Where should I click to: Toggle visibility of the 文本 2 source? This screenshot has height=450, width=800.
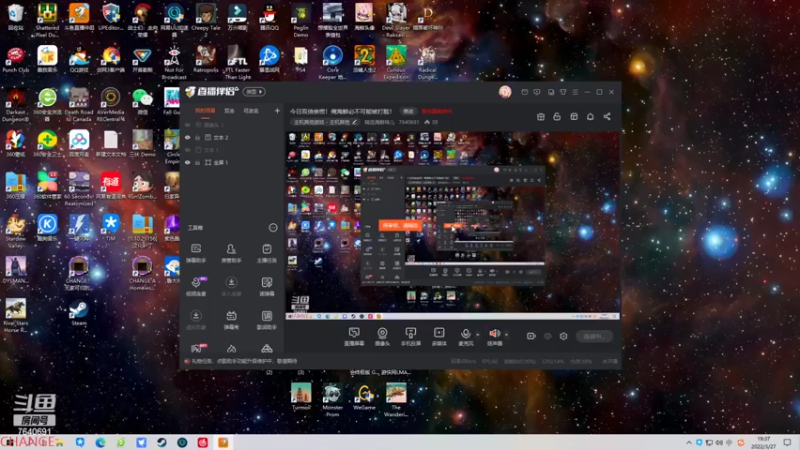[x=188, y=138]
